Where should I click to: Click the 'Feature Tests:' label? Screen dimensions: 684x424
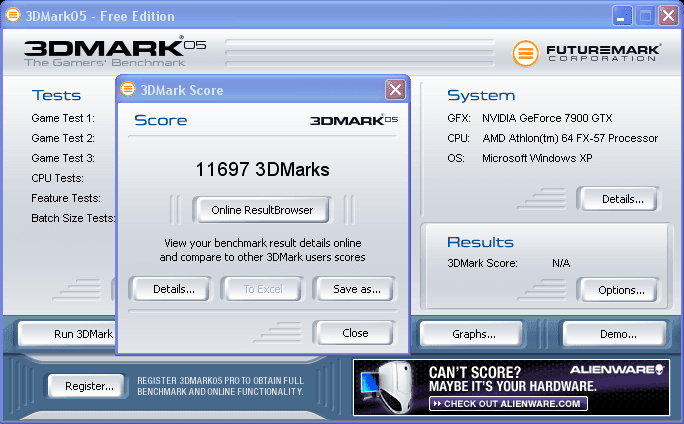pyautogui.click(x=66, y=198)
